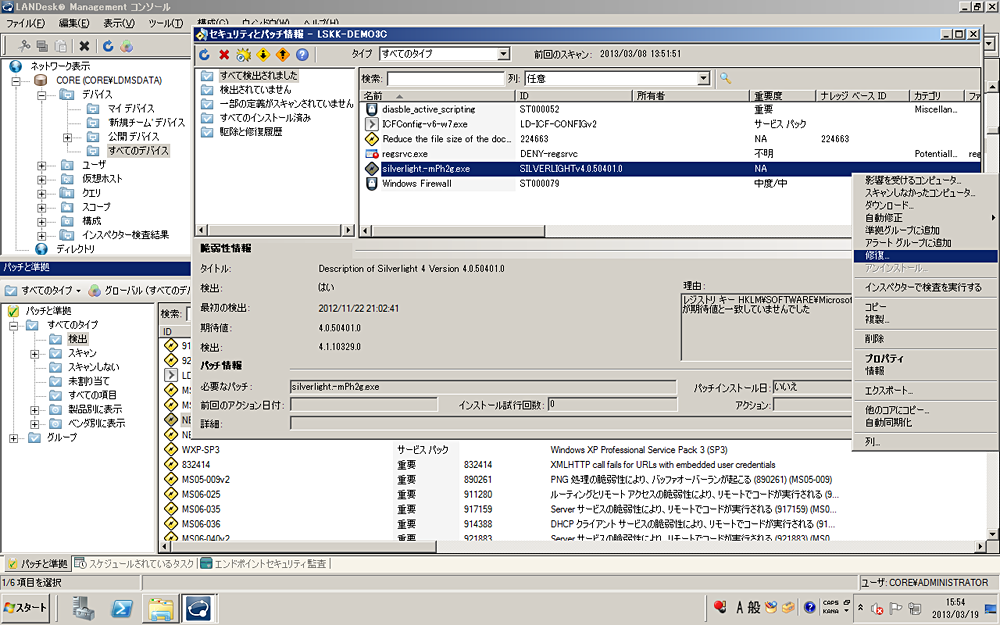
Task: Click the スタート start button
Action: click(x=26, y=608)
